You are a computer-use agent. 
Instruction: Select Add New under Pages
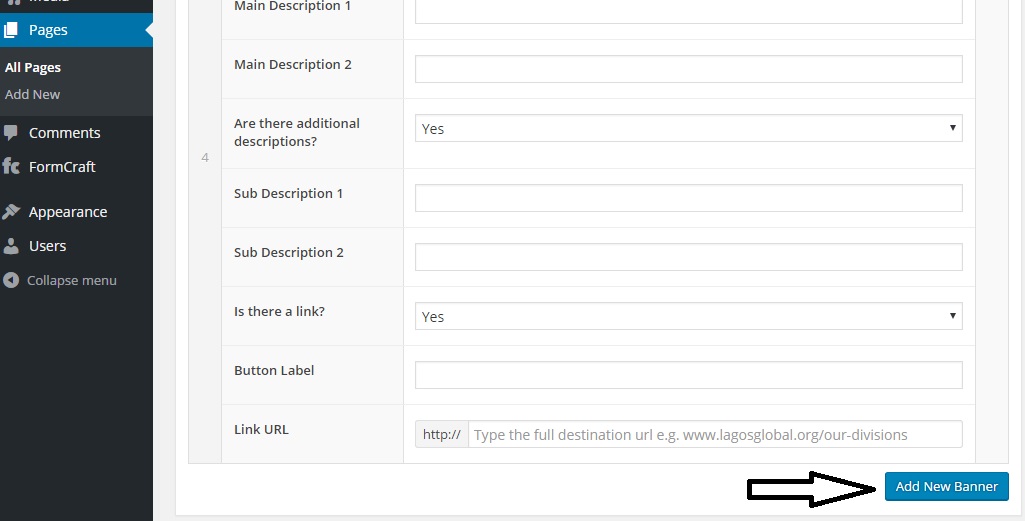pos(33,95)
